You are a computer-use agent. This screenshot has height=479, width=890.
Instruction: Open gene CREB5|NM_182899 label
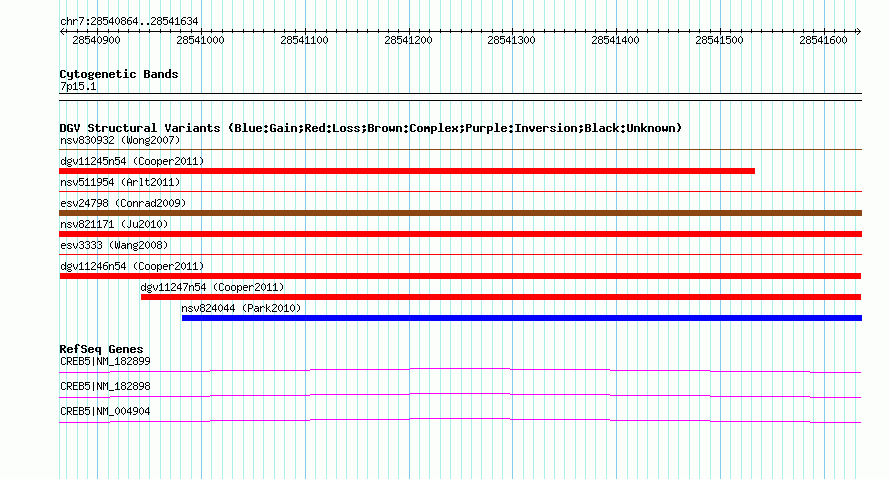(x=105, y=362)
